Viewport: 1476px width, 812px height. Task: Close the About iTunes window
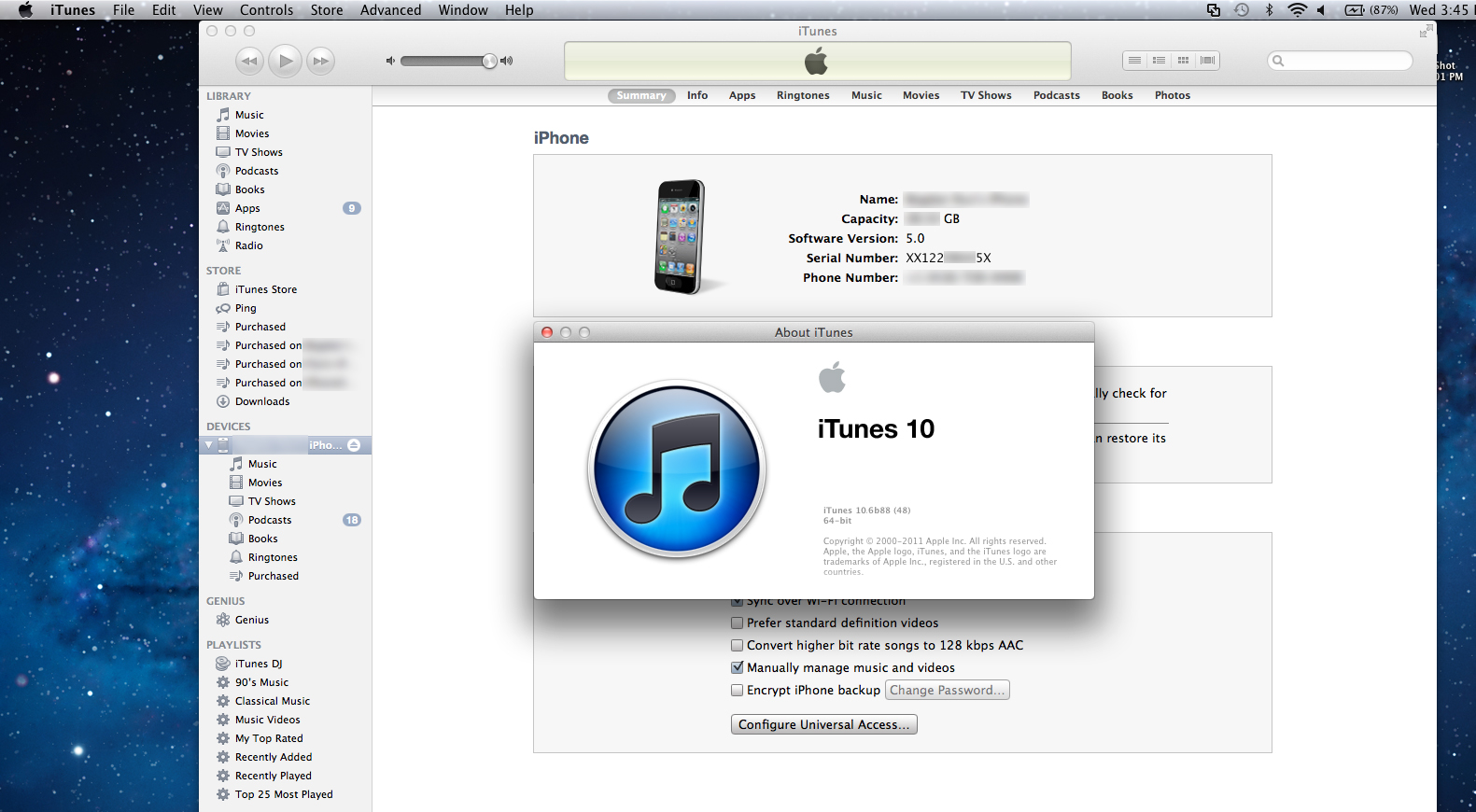[547, 332]
